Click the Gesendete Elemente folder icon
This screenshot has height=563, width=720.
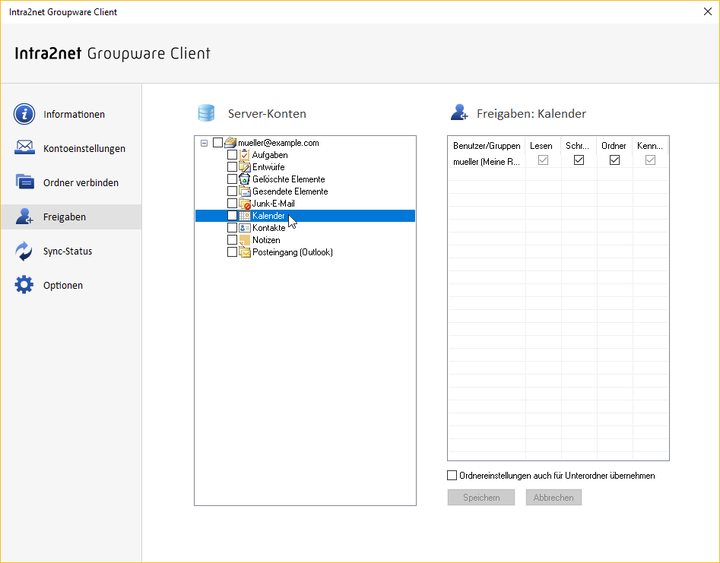point(245,191)
